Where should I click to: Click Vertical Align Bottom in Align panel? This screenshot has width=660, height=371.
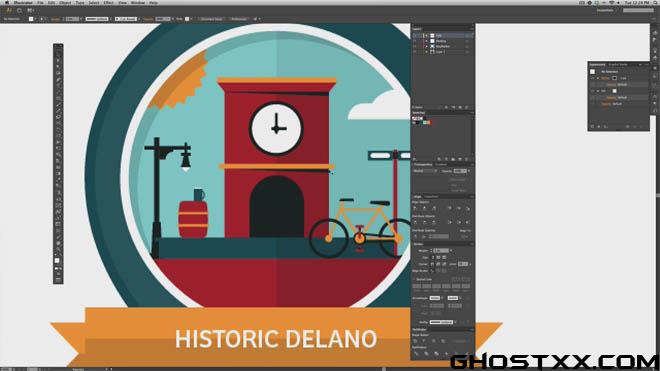click(x=467, y=208)
